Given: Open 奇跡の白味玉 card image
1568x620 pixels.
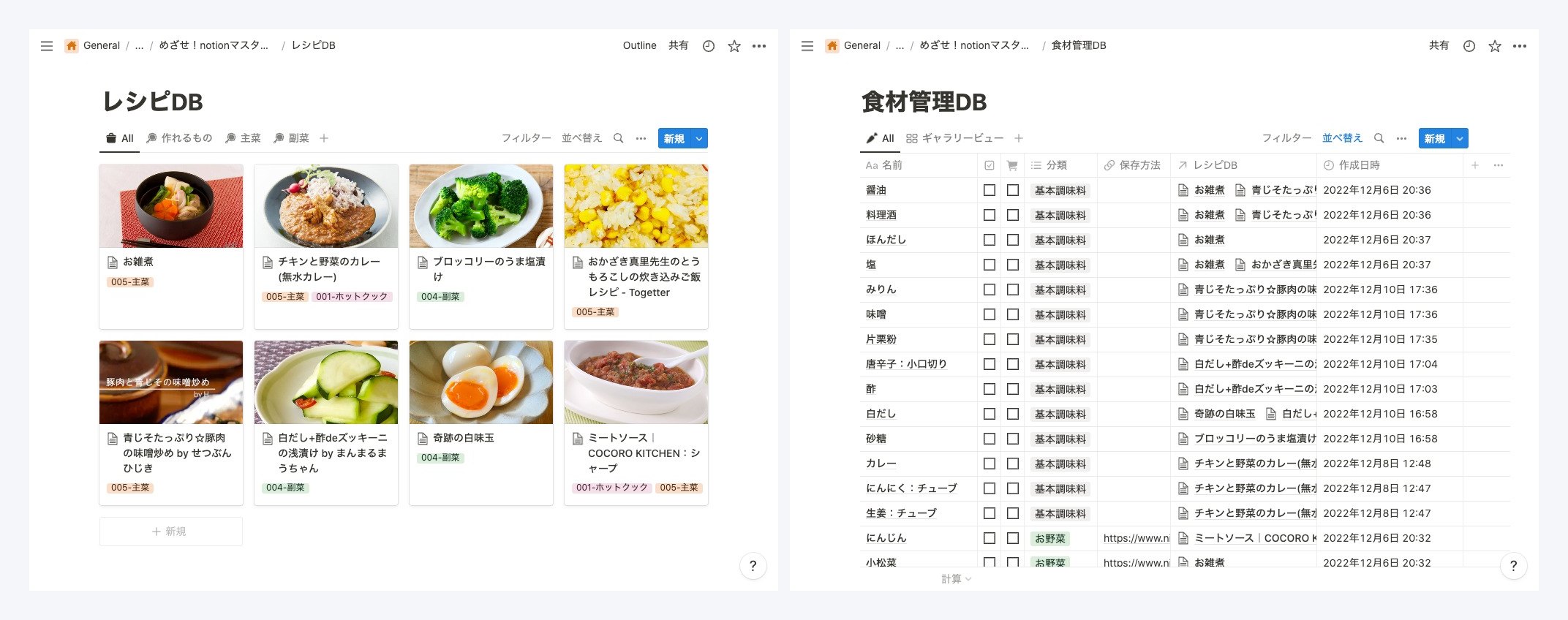Looking at the screenshot, I should tap(481, 382).
